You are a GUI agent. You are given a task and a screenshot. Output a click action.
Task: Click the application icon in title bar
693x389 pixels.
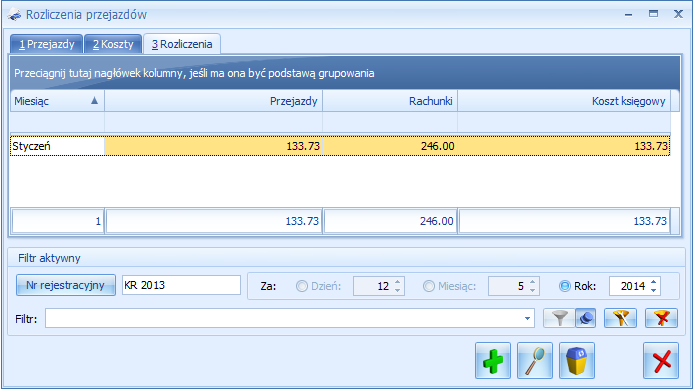[15, 15]
